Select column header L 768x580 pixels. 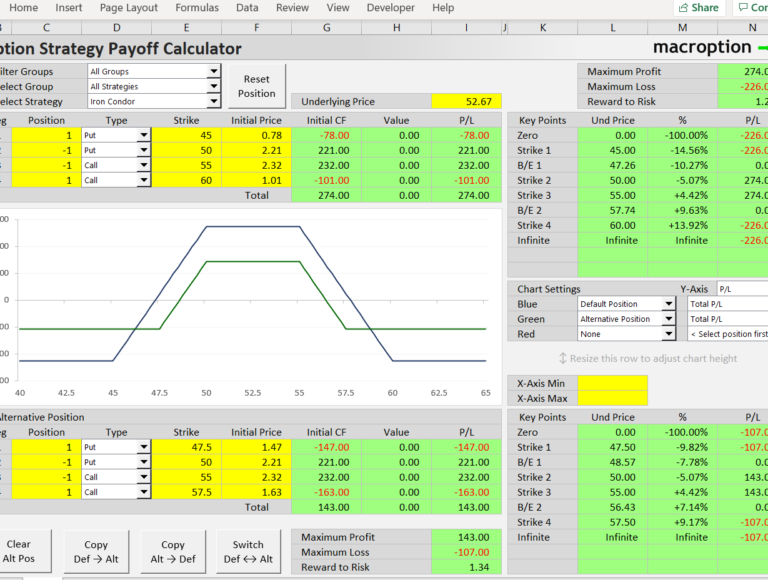612,27
